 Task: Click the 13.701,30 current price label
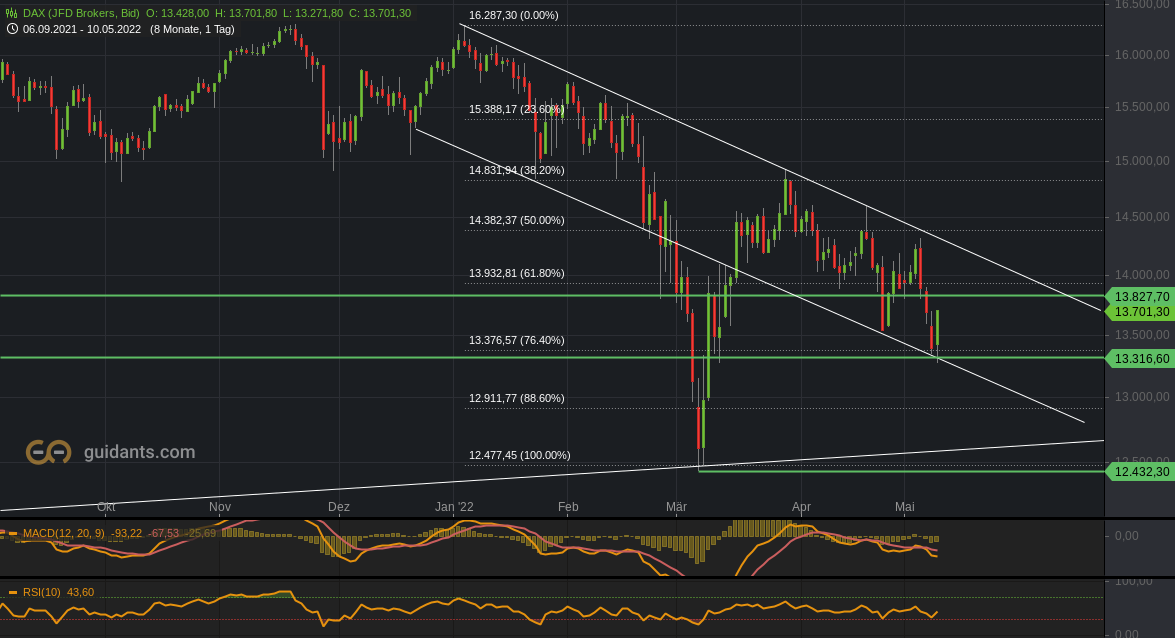pos(1139,311)
